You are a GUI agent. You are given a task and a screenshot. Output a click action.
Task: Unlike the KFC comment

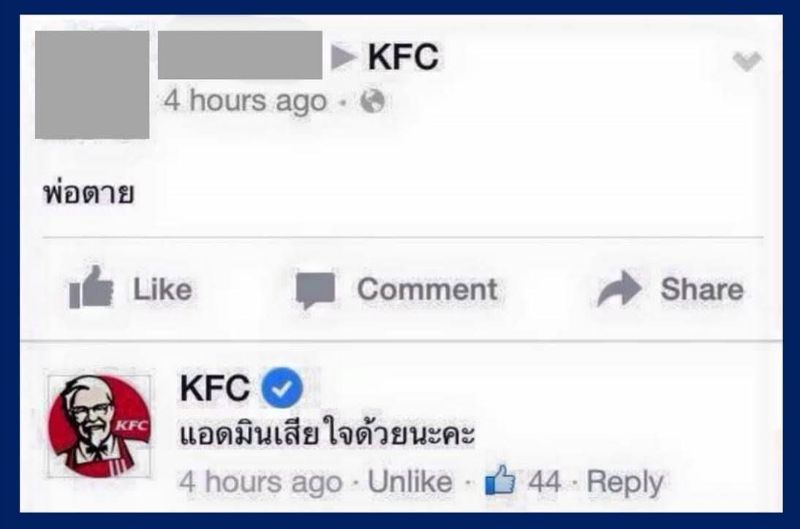(x=410, y=482)
